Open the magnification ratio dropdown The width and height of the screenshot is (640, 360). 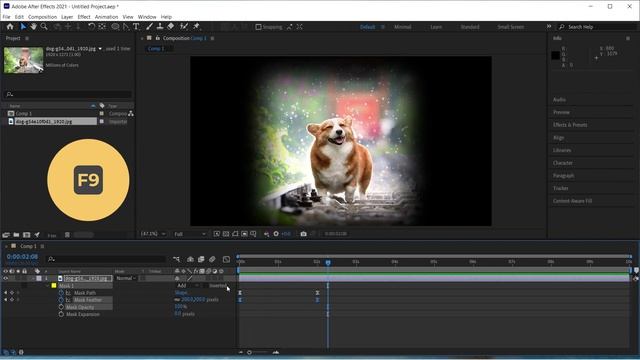(x=153, y=234)
